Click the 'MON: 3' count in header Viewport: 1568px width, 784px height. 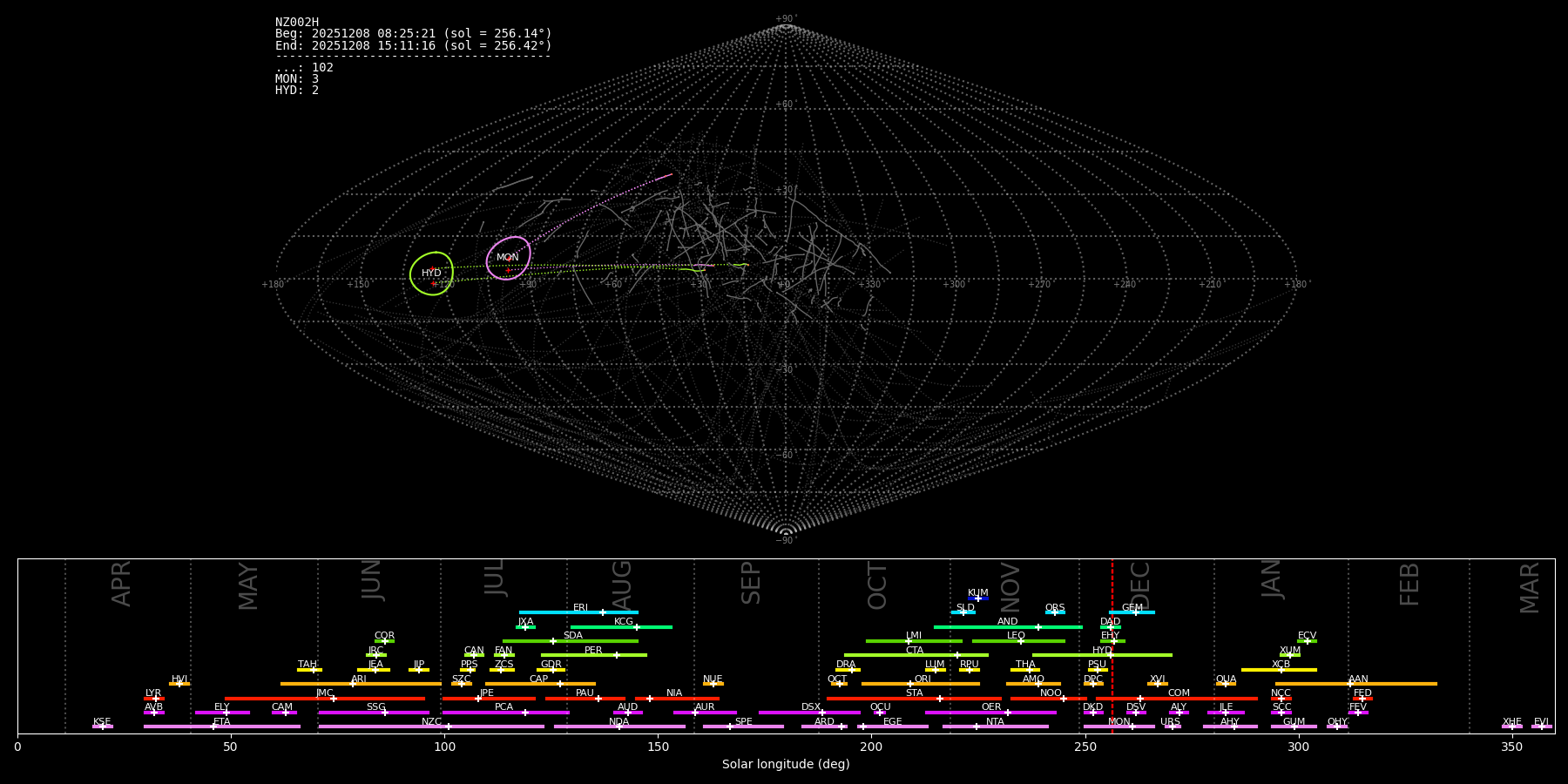tap(297, 79)
